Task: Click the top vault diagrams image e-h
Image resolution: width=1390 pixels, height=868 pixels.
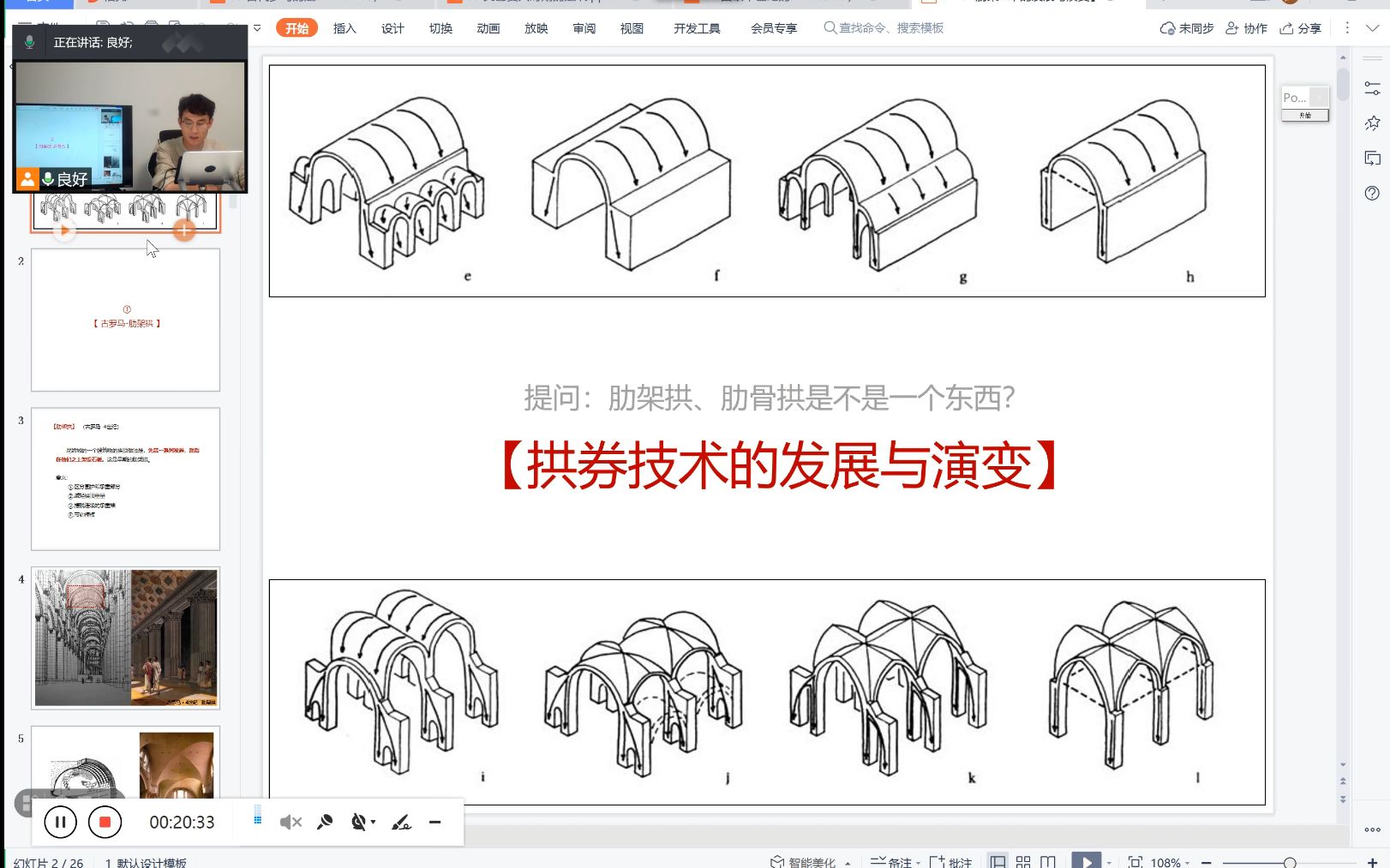Action: (767, 181)
